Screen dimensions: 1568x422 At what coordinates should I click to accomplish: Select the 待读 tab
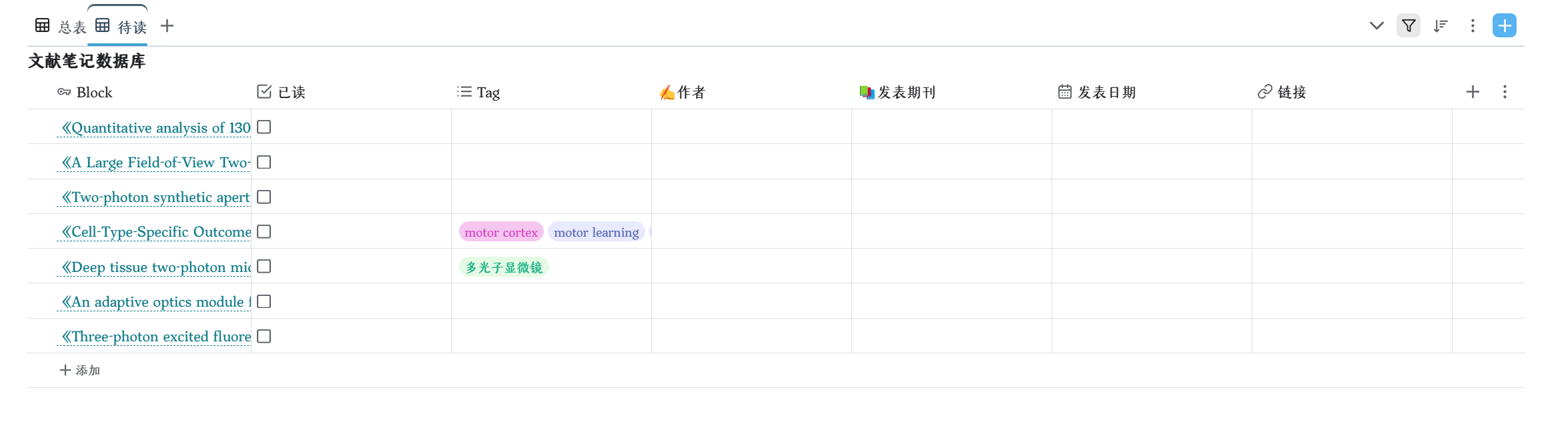pyautogui.click(x=121, y=27)
